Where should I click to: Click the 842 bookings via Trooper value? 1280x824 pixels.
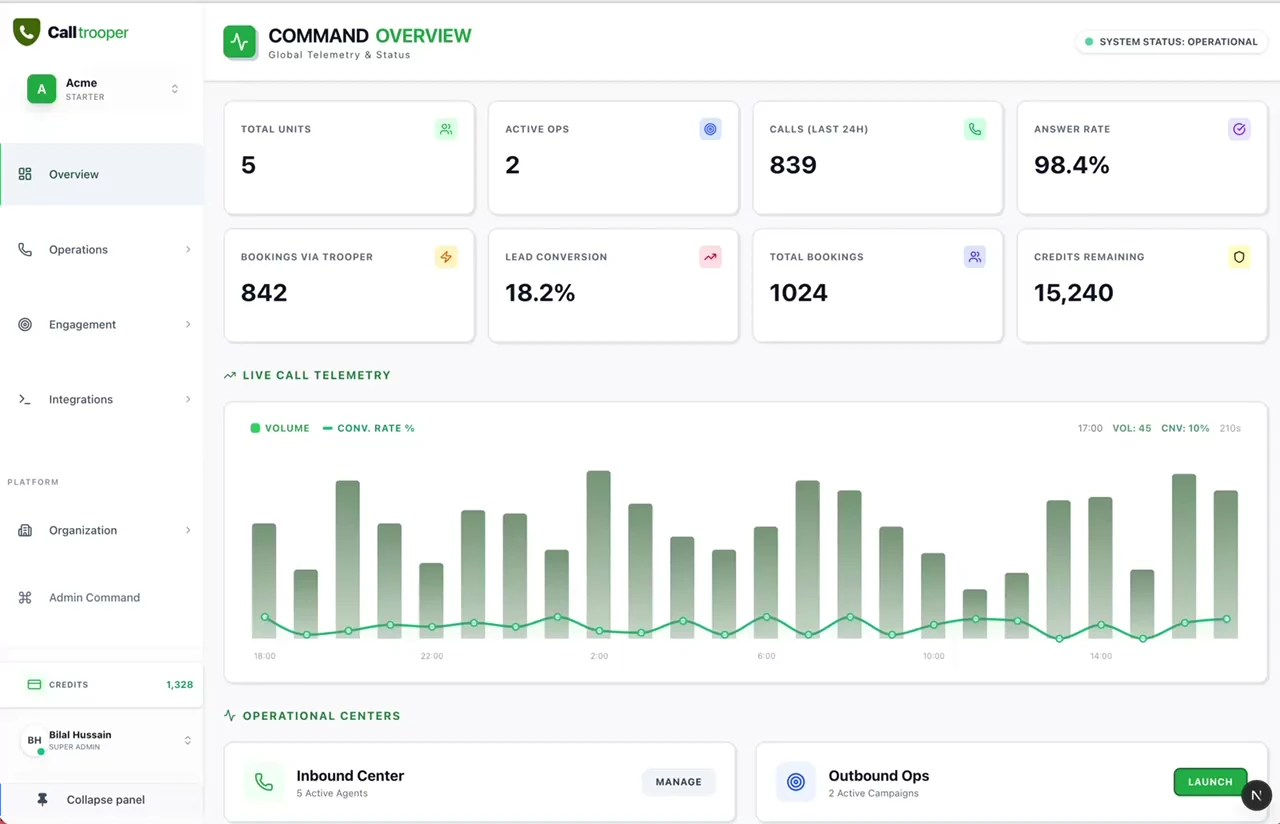tap(264, 293)
